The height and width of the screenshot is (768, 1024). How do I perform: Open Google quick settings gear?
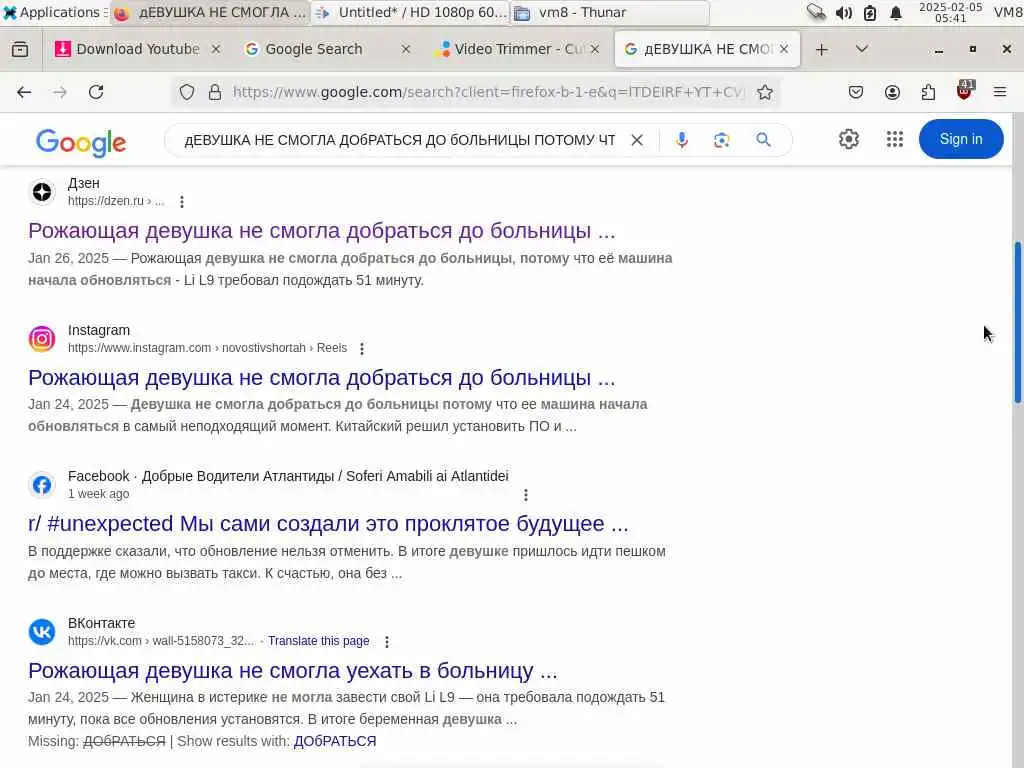click(x=848, y=139)
